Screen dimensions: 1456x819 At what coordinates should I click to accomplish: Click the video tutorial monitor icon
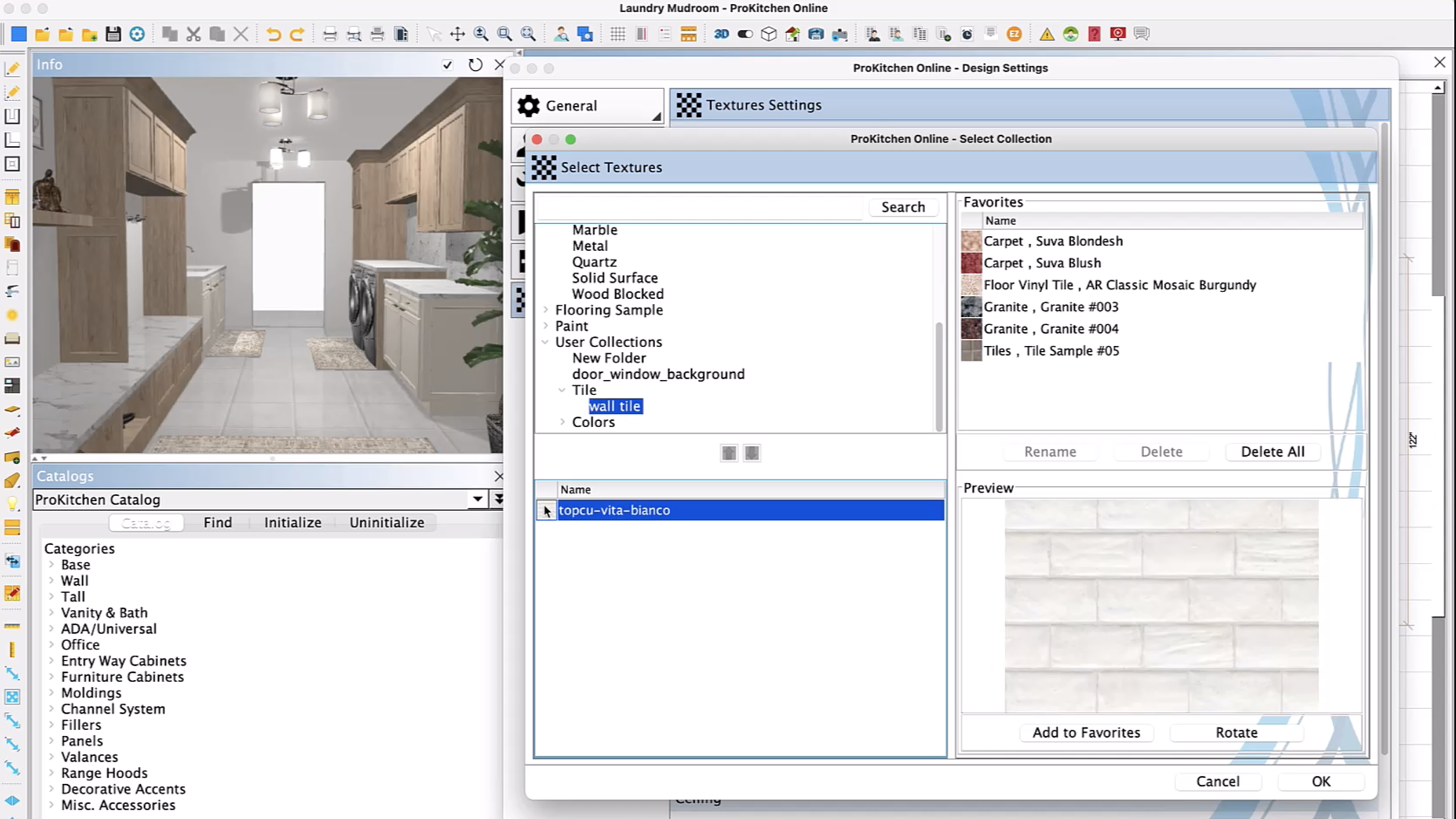pyautogui.click(x=1117, y=34)
